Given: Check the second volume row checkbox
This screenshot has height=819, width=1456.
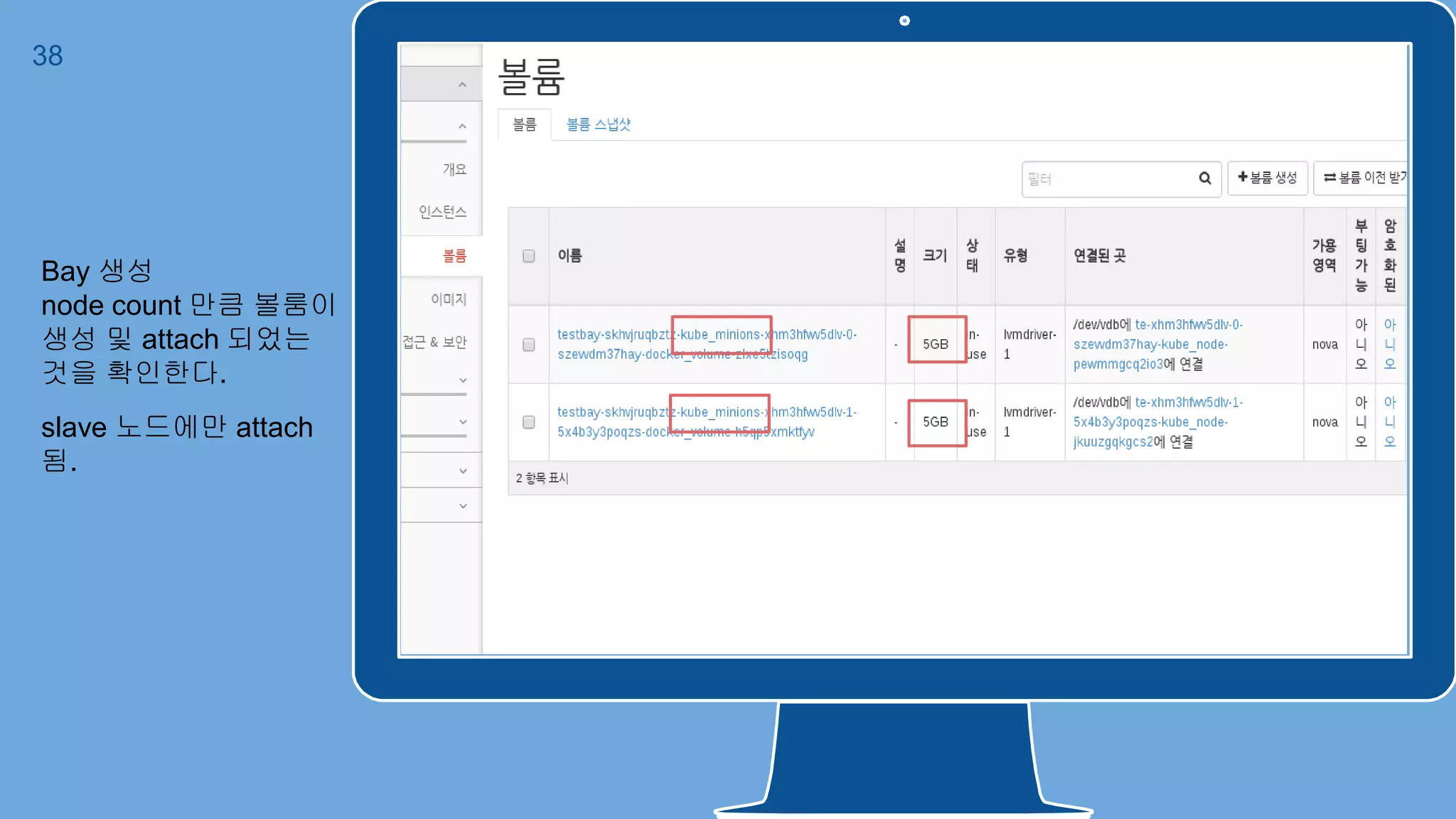Looking at the screenshot, I should point(528,422).
